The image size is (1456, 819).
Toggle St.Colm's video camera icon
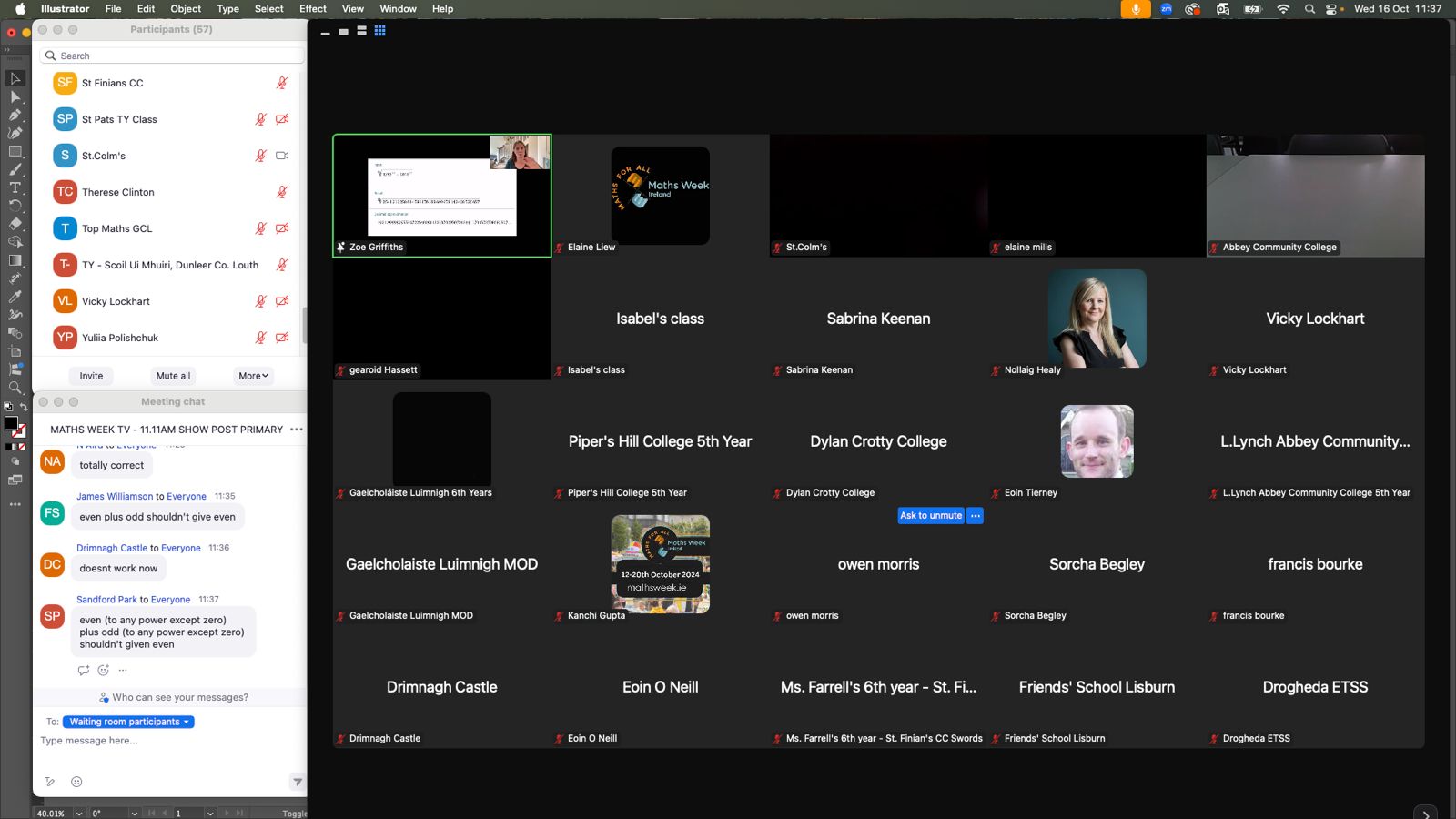pos(282,156)
